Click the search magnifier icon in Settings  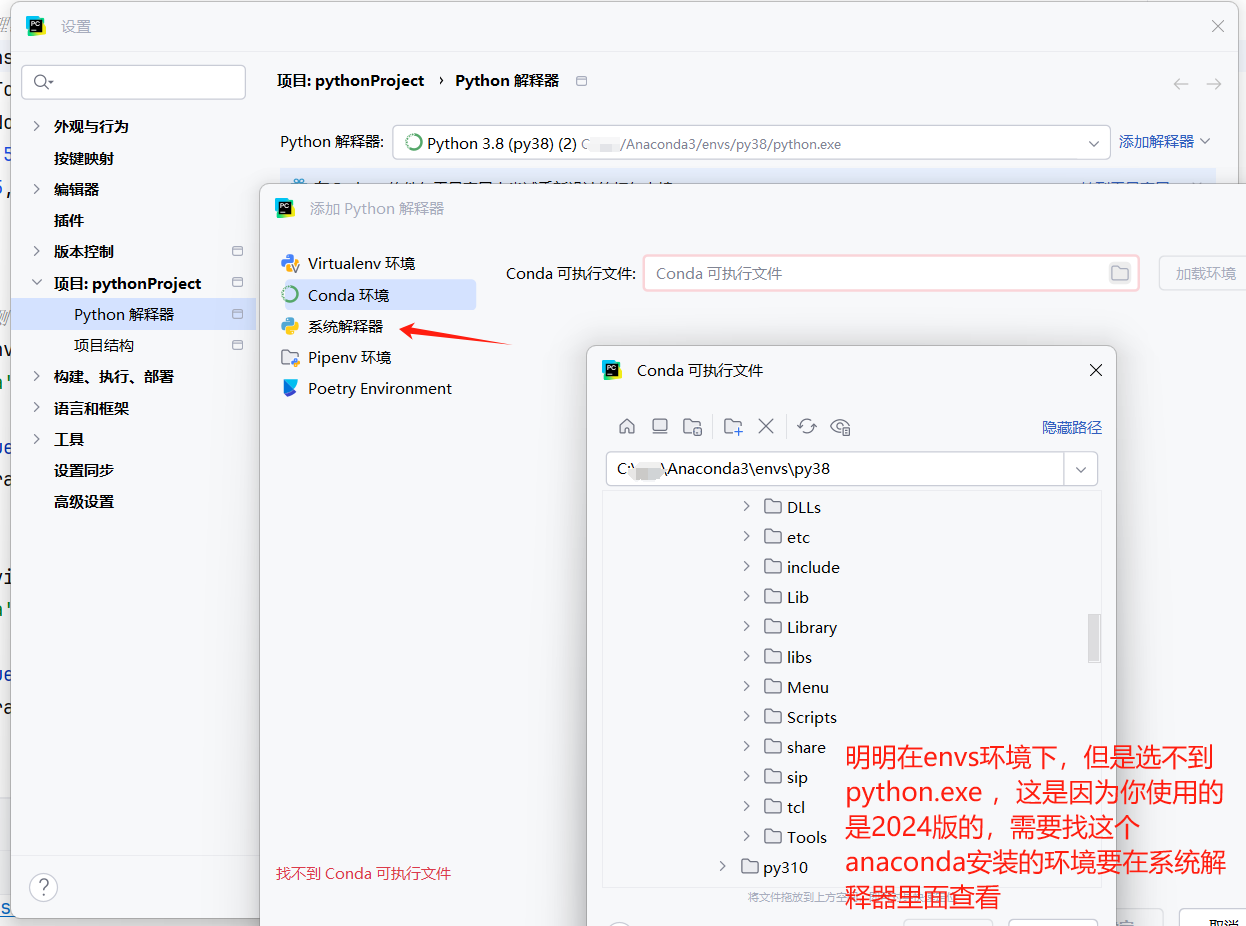click(x=42, y=82)
